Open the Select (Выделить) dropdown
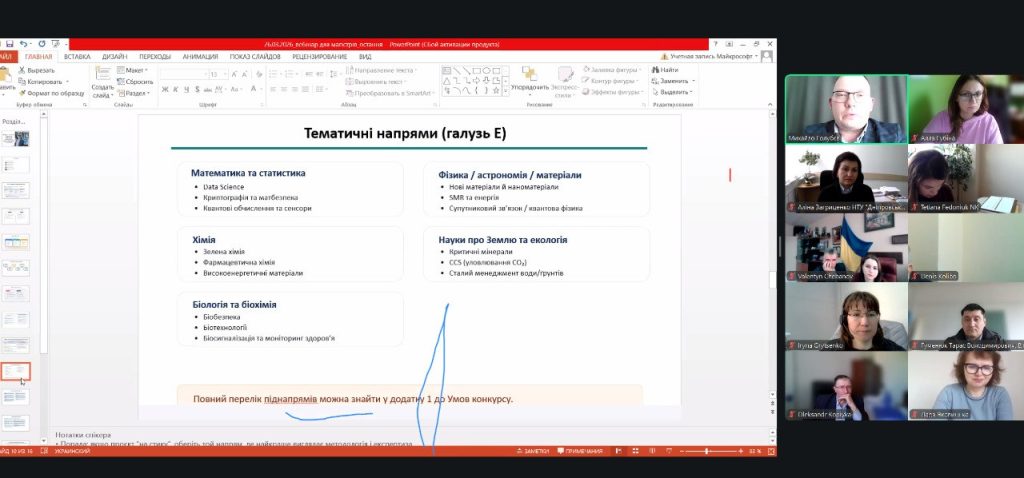Viewport: 1024px width, 478px height. [671, 92]
